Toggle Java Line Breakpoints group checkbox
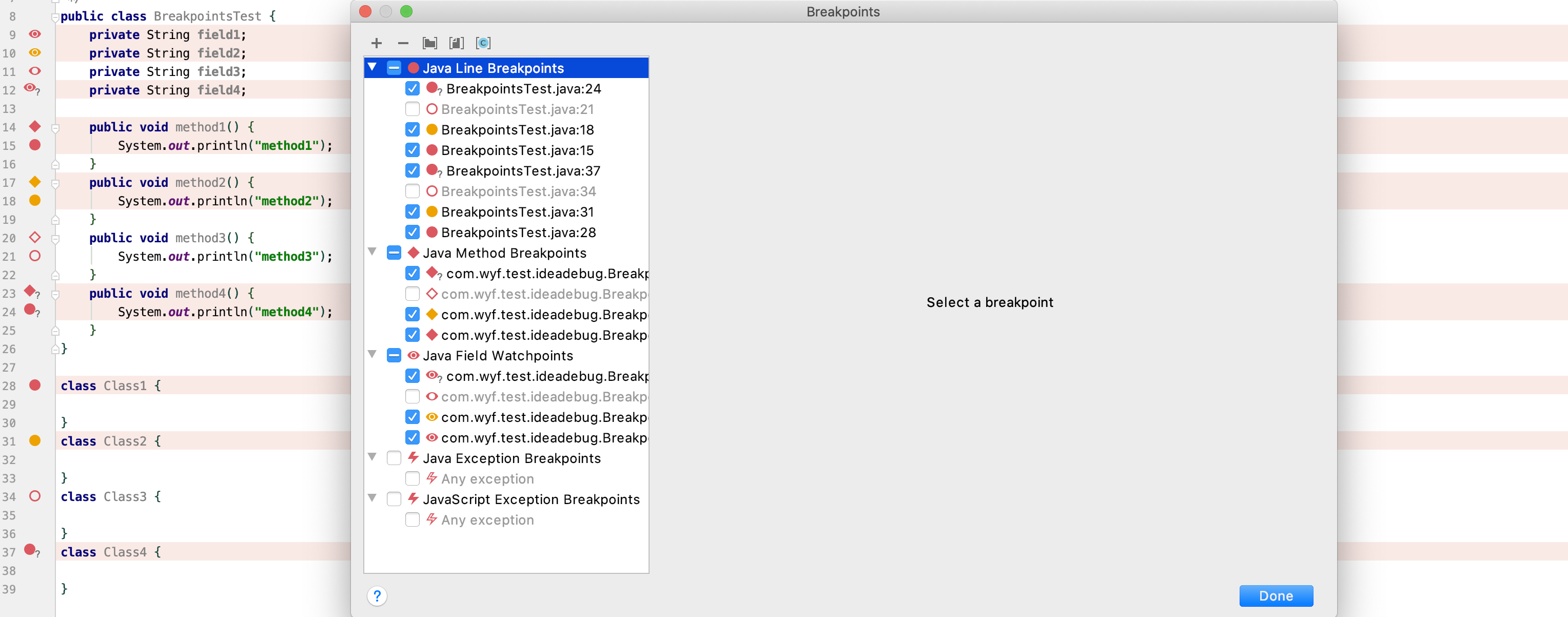Image resolution: width=1568 pixels, height=617 pixels. (394, 68)
